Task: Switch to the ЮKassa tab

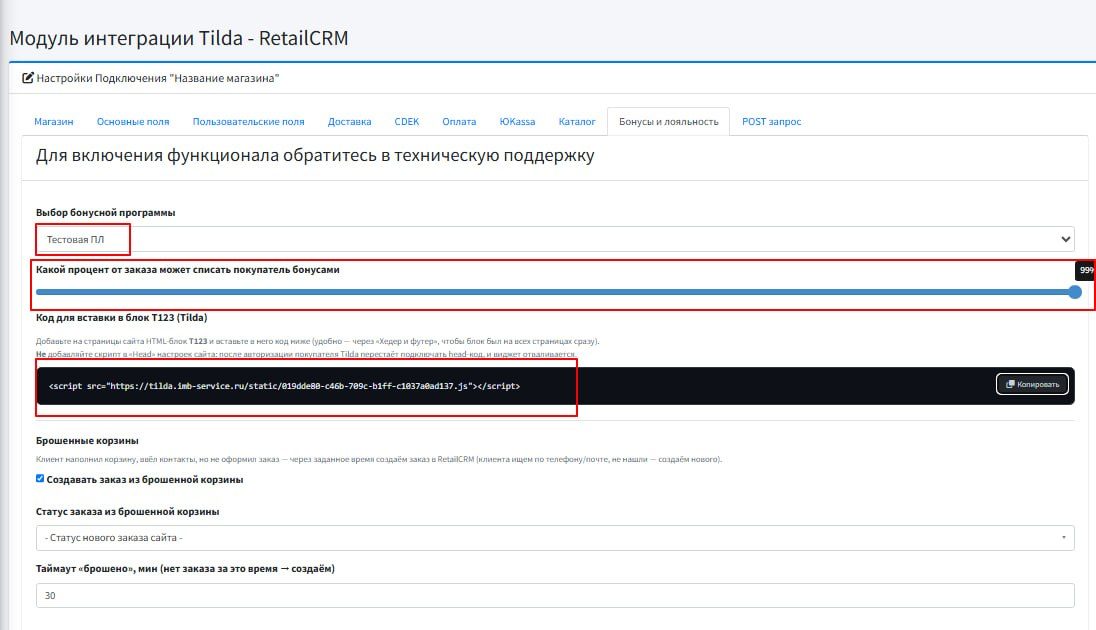Action: tap(517, 122)
